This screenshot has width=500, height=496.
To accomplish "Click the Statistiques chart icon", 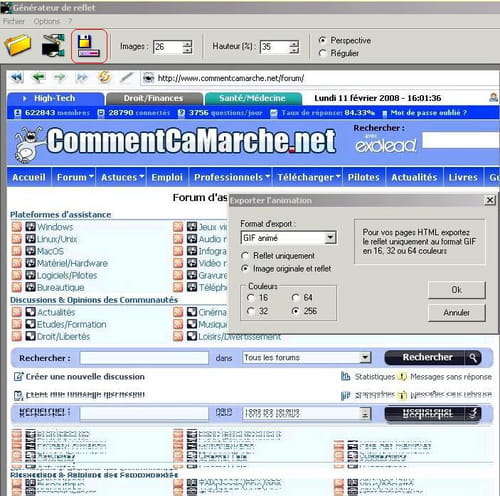I will (x=345, y=376).
